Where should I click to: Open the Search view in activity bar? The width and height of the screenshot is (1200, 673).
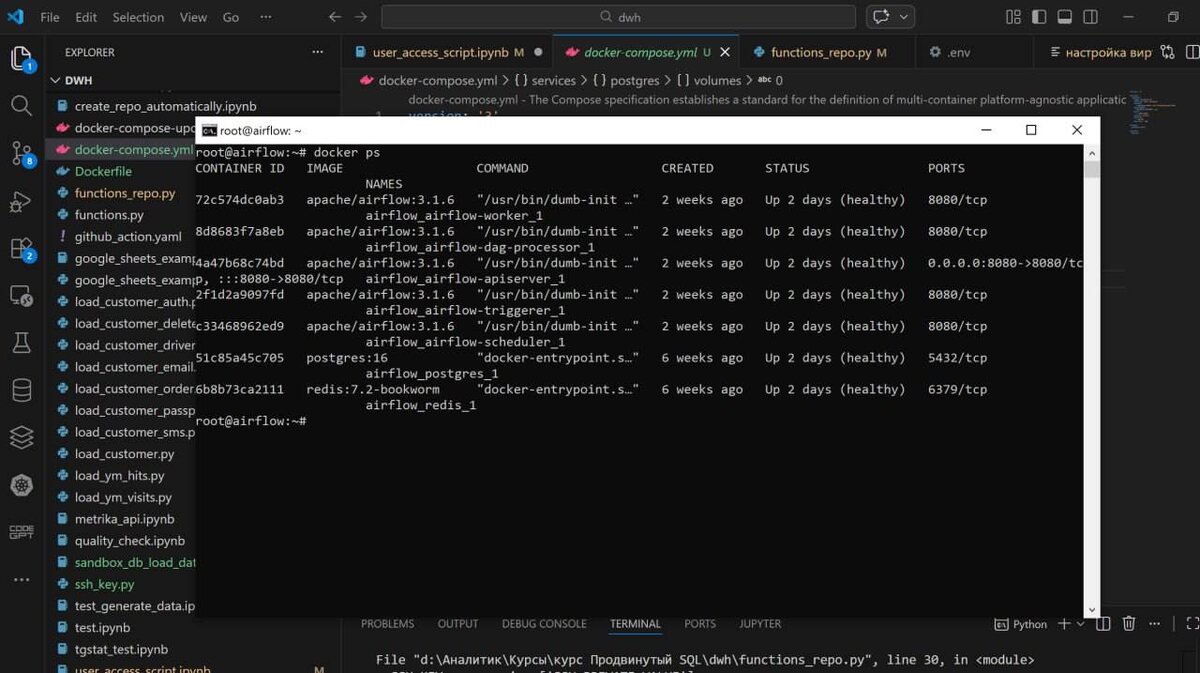21,105
